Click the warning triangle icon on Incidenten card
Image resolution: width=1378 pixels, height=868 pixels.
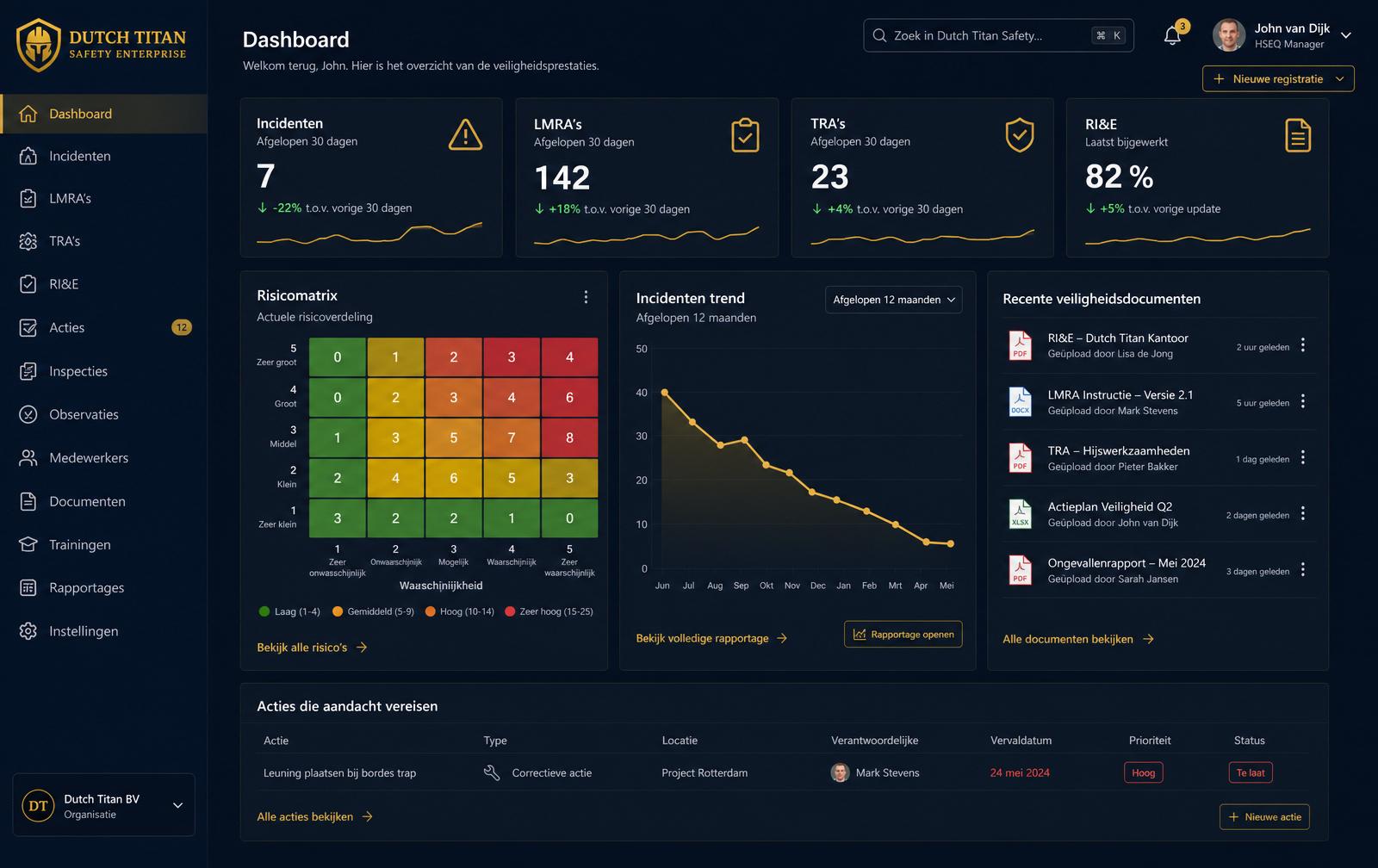coord(465,135)
